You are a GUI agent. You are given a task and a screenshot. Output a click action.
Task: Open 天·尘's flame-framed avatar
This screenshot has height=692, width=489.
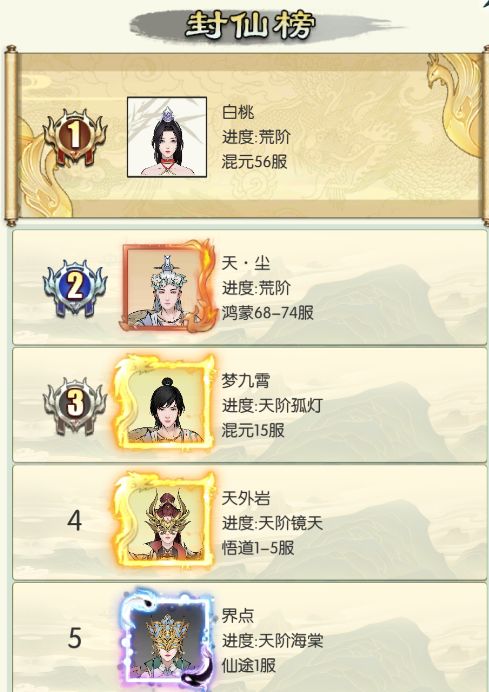168,286
